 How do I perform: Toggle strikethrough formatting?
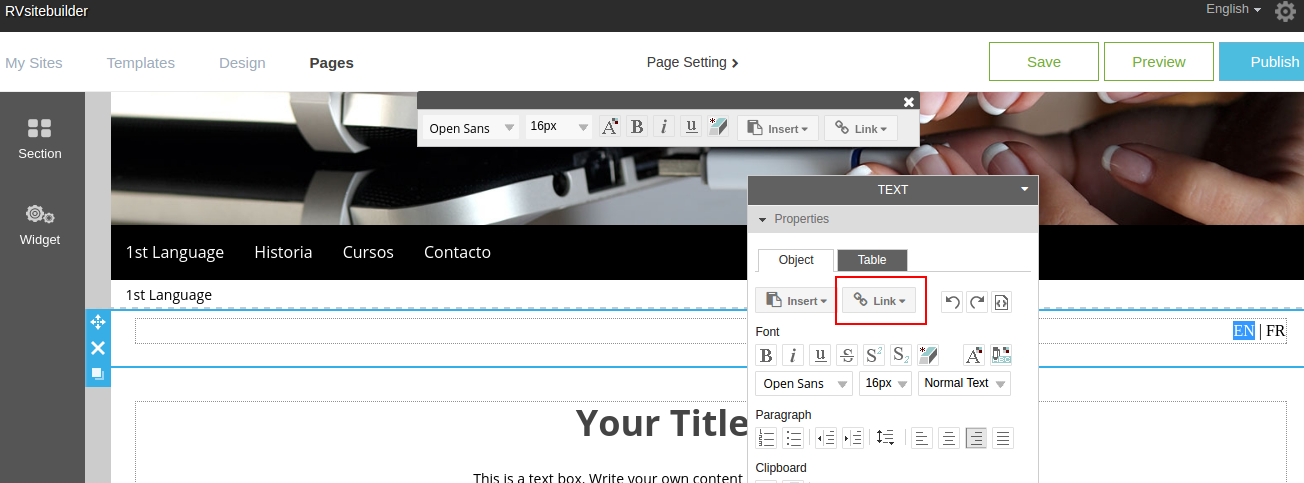pos(847,355)
